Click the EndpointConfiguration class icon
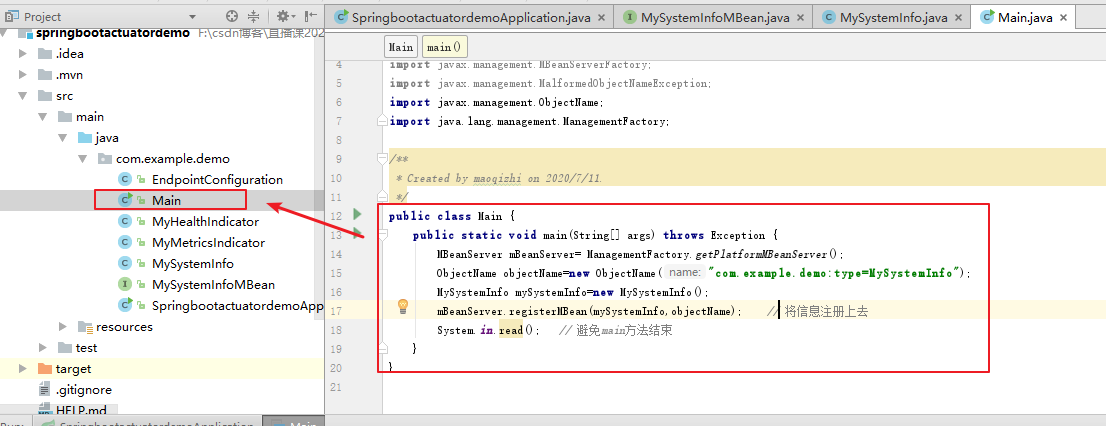The height and width of the screenshot is (426, 1106). coord(124,180)
